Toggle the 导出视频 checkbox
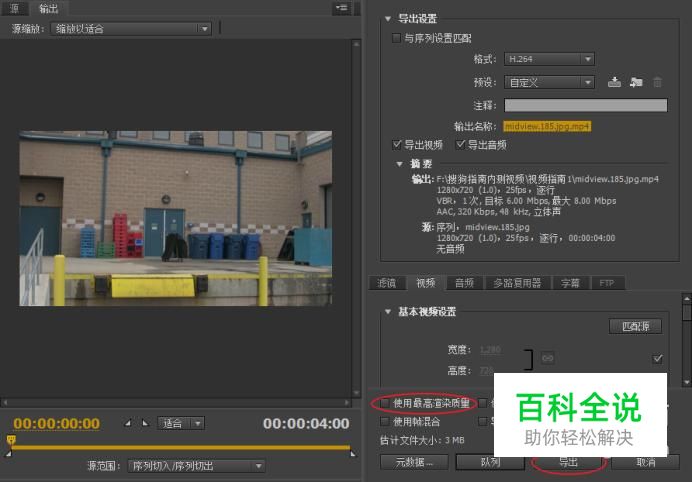Image resolution: width=692 pixels, height=482 pixels. pos(396,144)
